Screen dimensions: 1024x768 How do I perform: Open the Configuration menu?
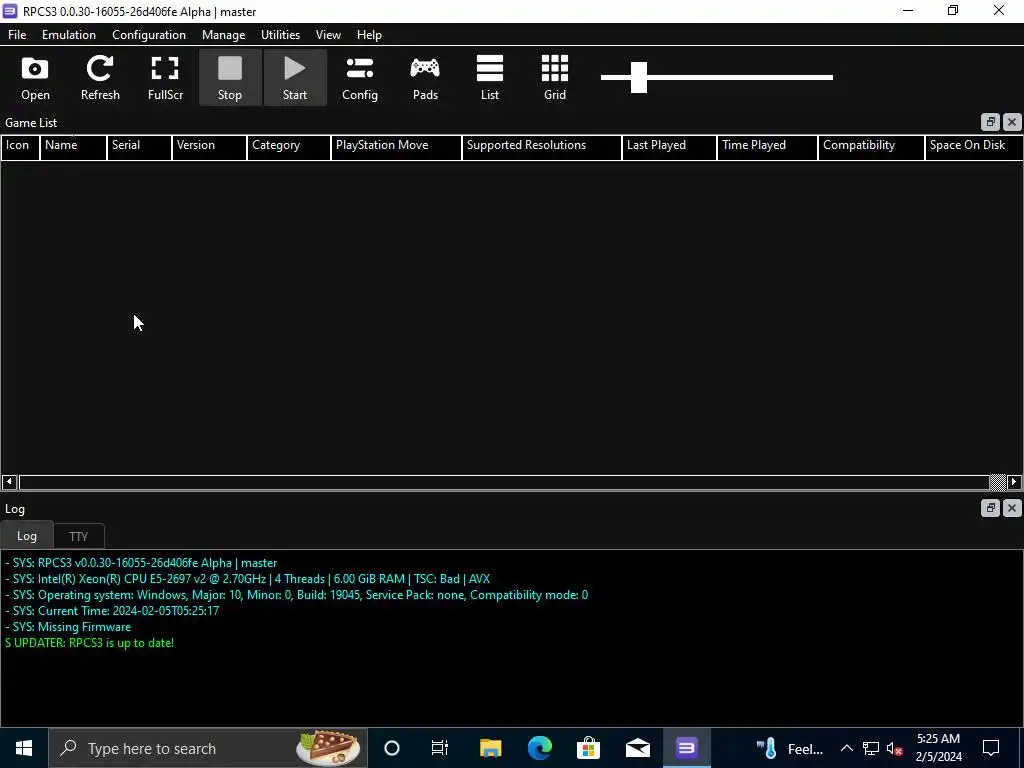pyautogui.click(x=149, y=35)
